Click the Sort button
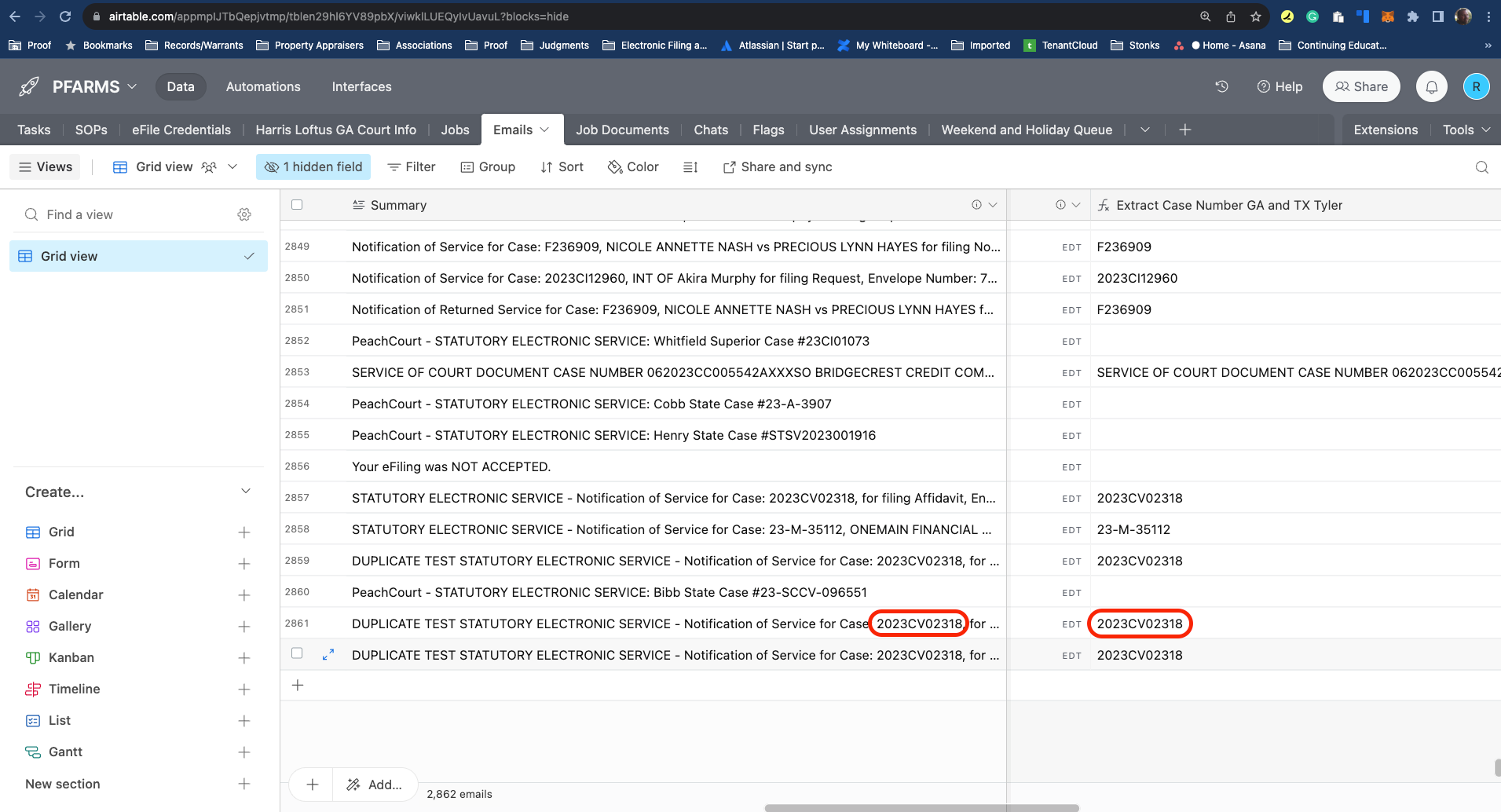This screenshot has width=1501, height=812. coord(562,167)
